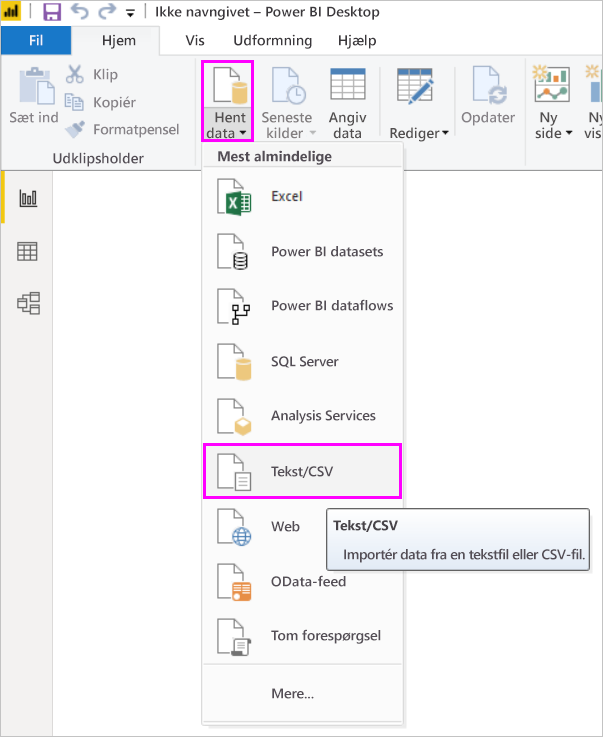The height and width of the screenshot is (737, 603).
Task: Switch to the Hjem ribbon tab
Action: [x=119, y=40]
